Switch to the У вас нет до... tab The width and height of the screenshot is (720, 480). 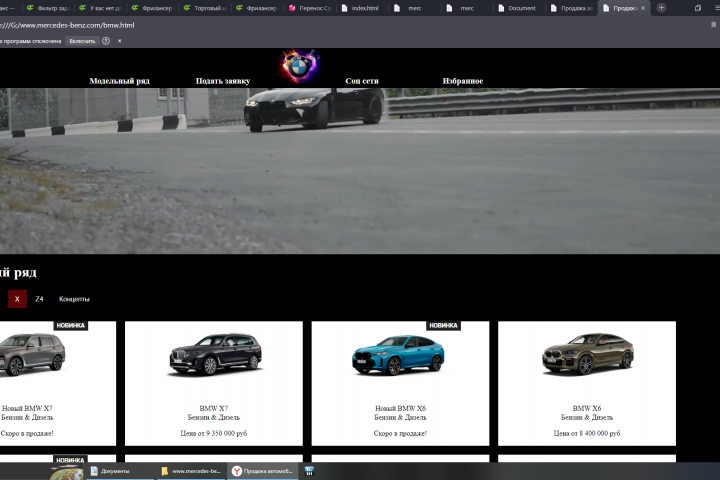click(x=101, y=8)
